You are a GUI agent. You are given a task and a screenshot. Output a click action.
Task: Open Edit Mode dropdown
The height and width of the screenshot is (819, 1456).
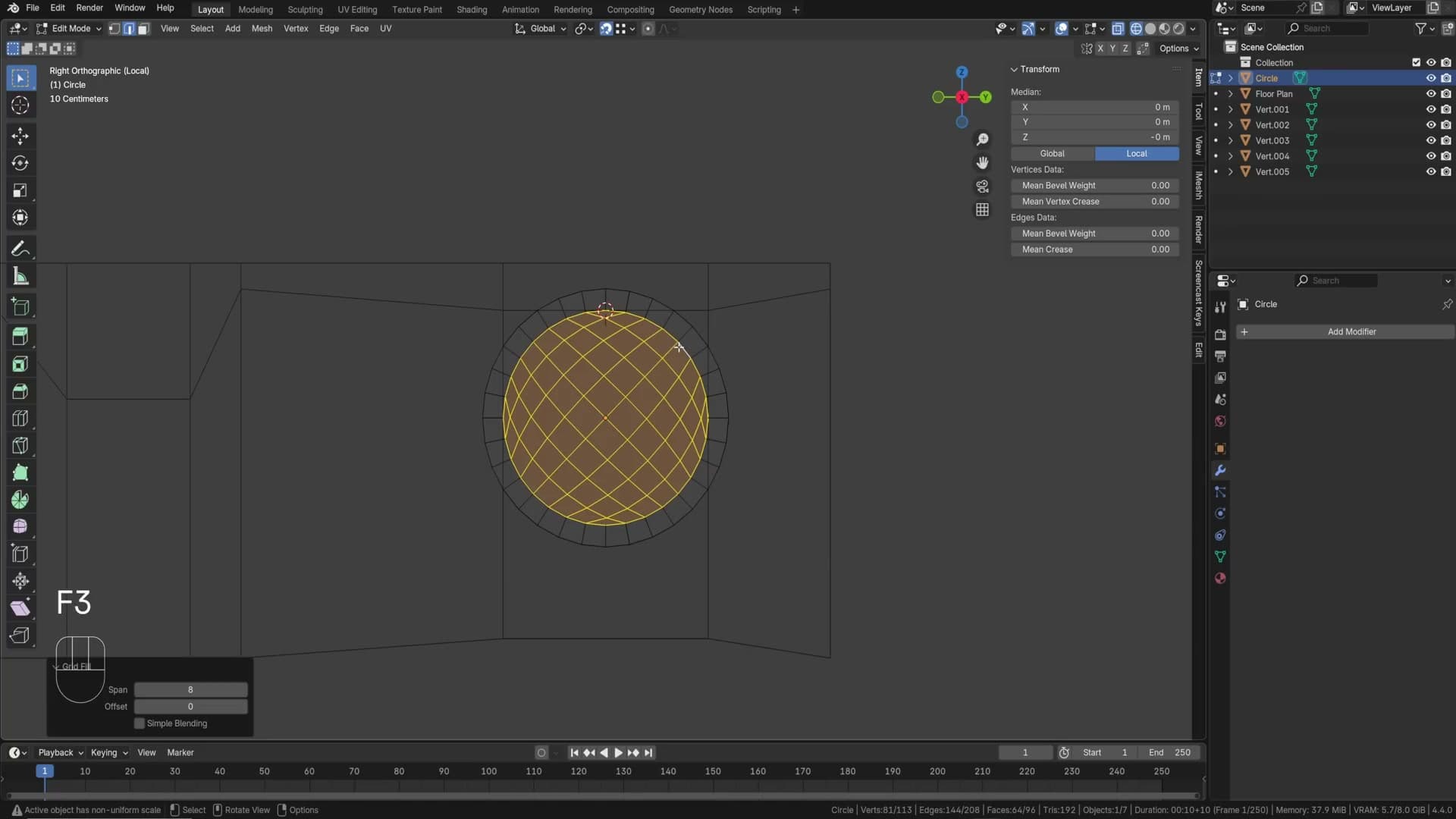tap(68, 29)
